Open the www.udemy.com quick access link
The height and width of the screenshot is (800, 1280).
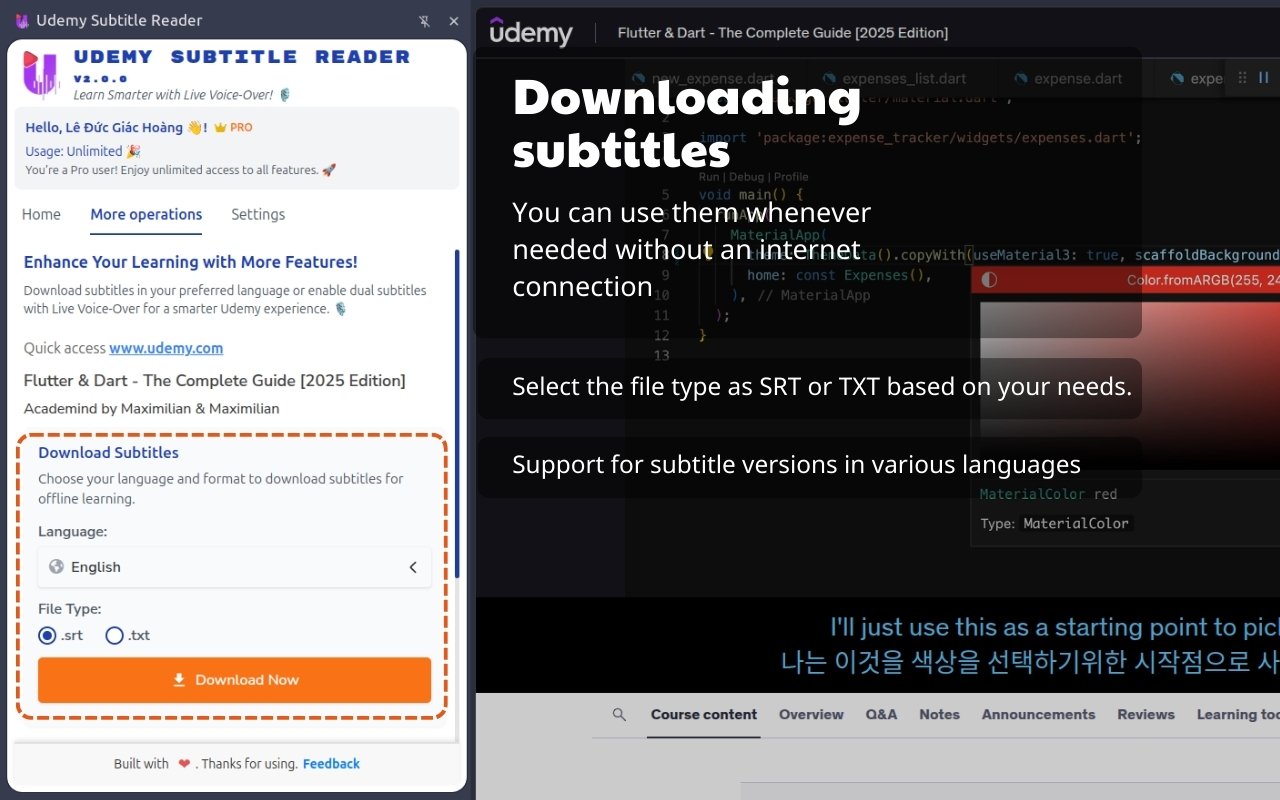coord(166,348)
